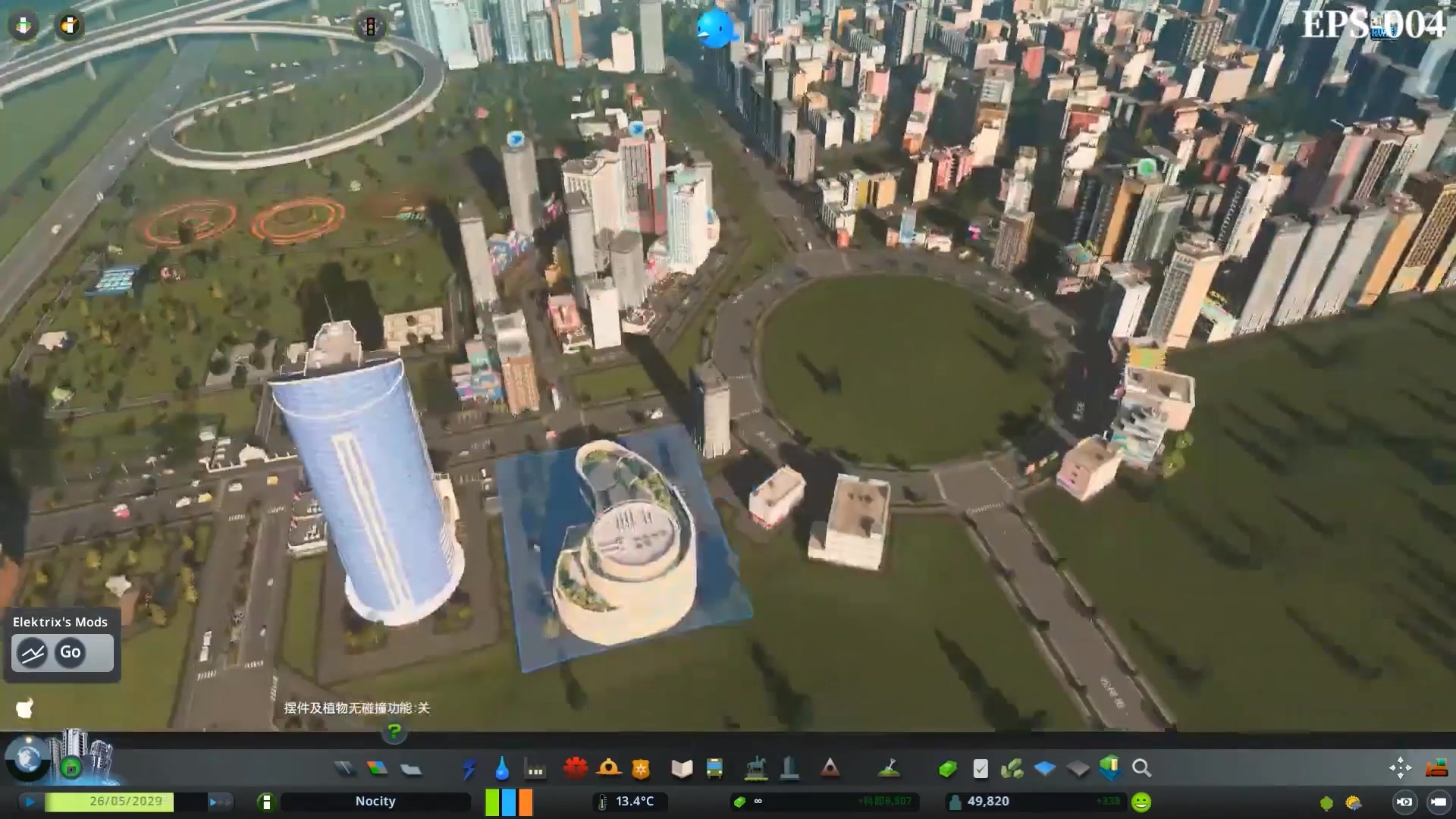Toggle the weather sun-cloud icon

[x=1353, y=802]
